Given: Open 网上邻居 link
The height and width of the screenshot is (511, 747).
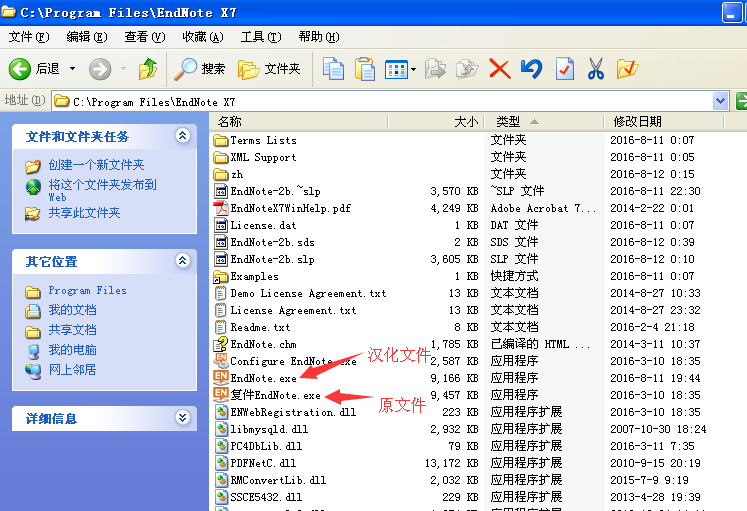Looking at the screenshot, I should click(x=72, y=370).
